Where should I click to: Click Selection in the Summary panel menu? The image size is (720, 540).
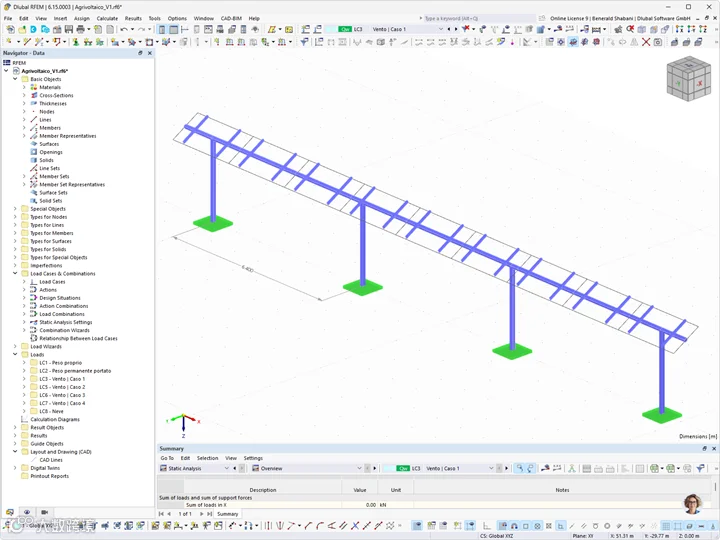point(208,458)
